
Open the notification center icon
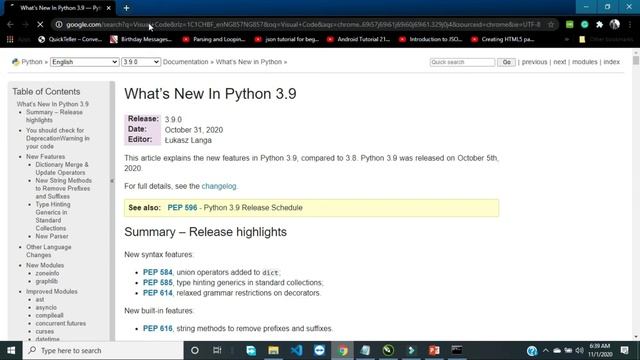click(x=624, y=350)
